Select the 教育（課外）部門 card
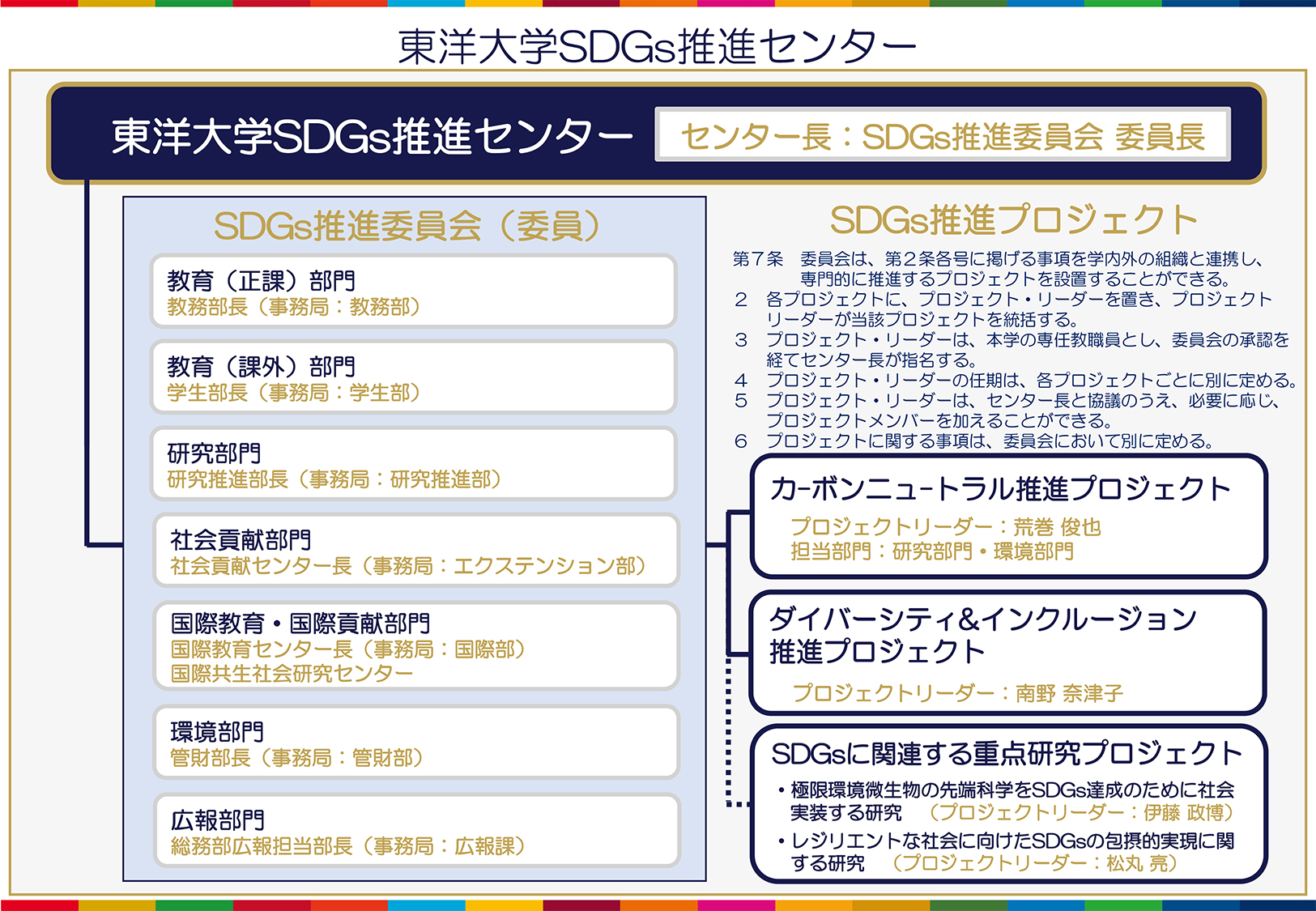Screen dimensions: 1316x911 (x=413, y=377)
